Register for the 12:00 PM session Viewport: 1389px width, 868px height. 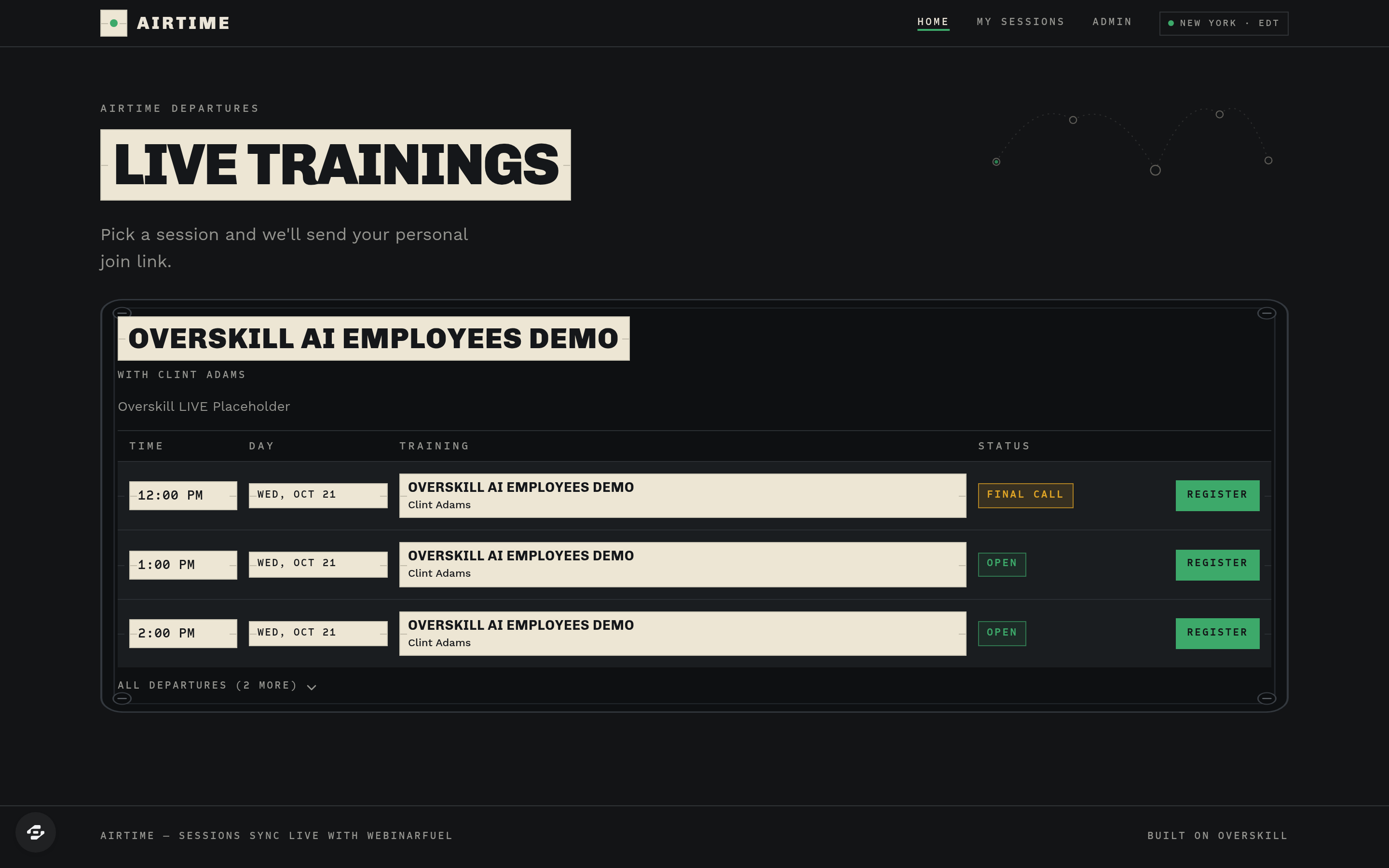1217,495
